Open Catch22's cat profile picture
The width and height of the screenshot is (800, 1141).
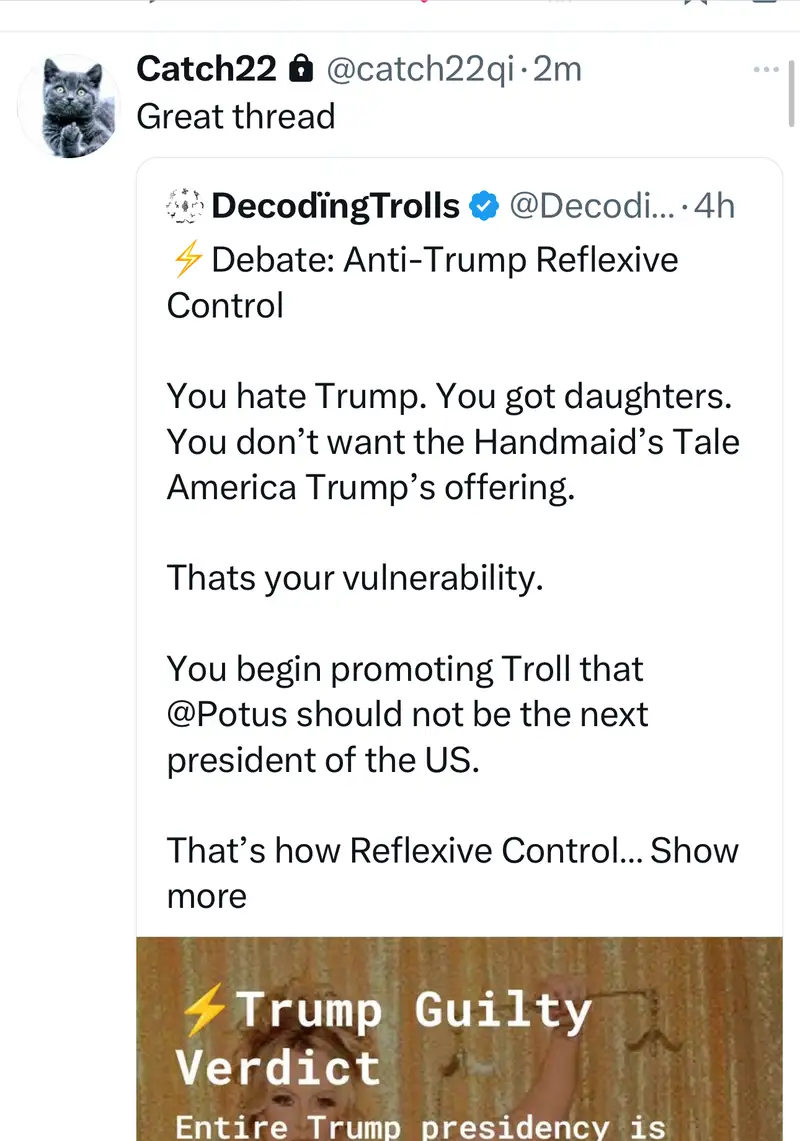coord(68,106)
